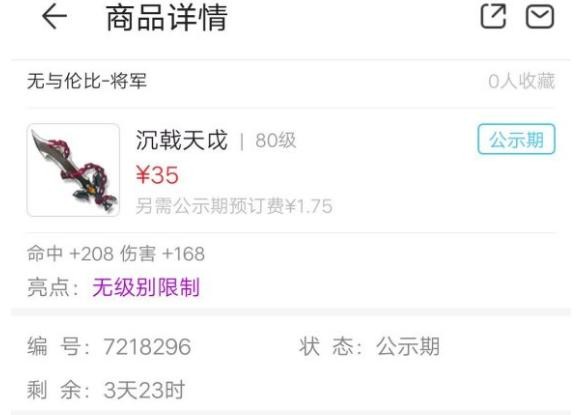Select the item name 沉戟天戊

point(182,140)
